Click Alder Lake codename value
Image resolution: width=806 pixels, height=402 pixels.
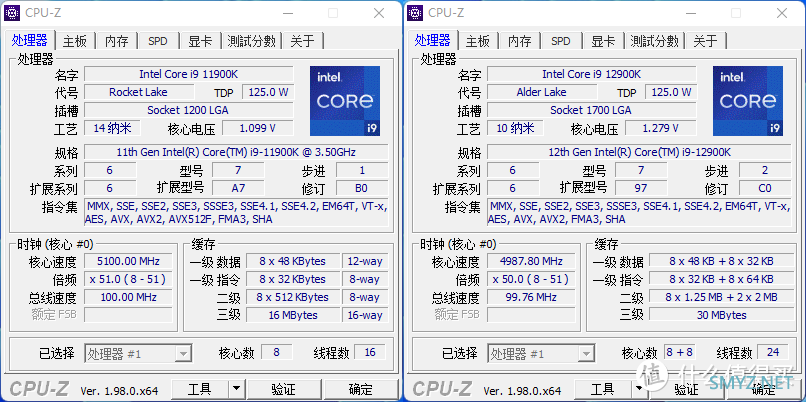(541, 92)
